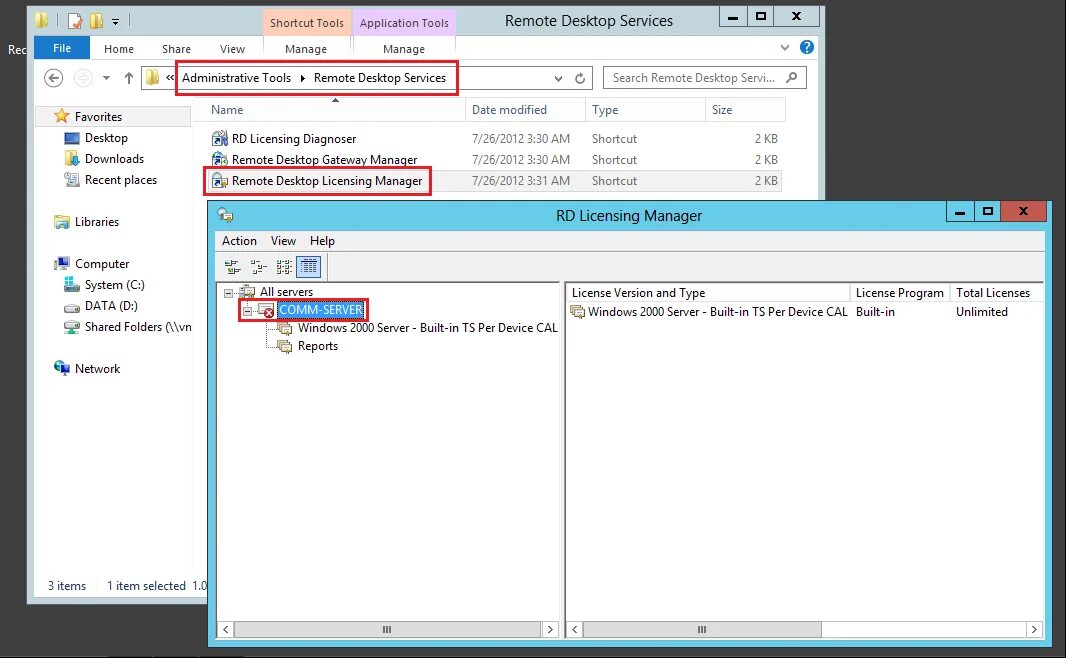Click the License Program column header
Screen dimensions: 1066x658
click(899, 293)
